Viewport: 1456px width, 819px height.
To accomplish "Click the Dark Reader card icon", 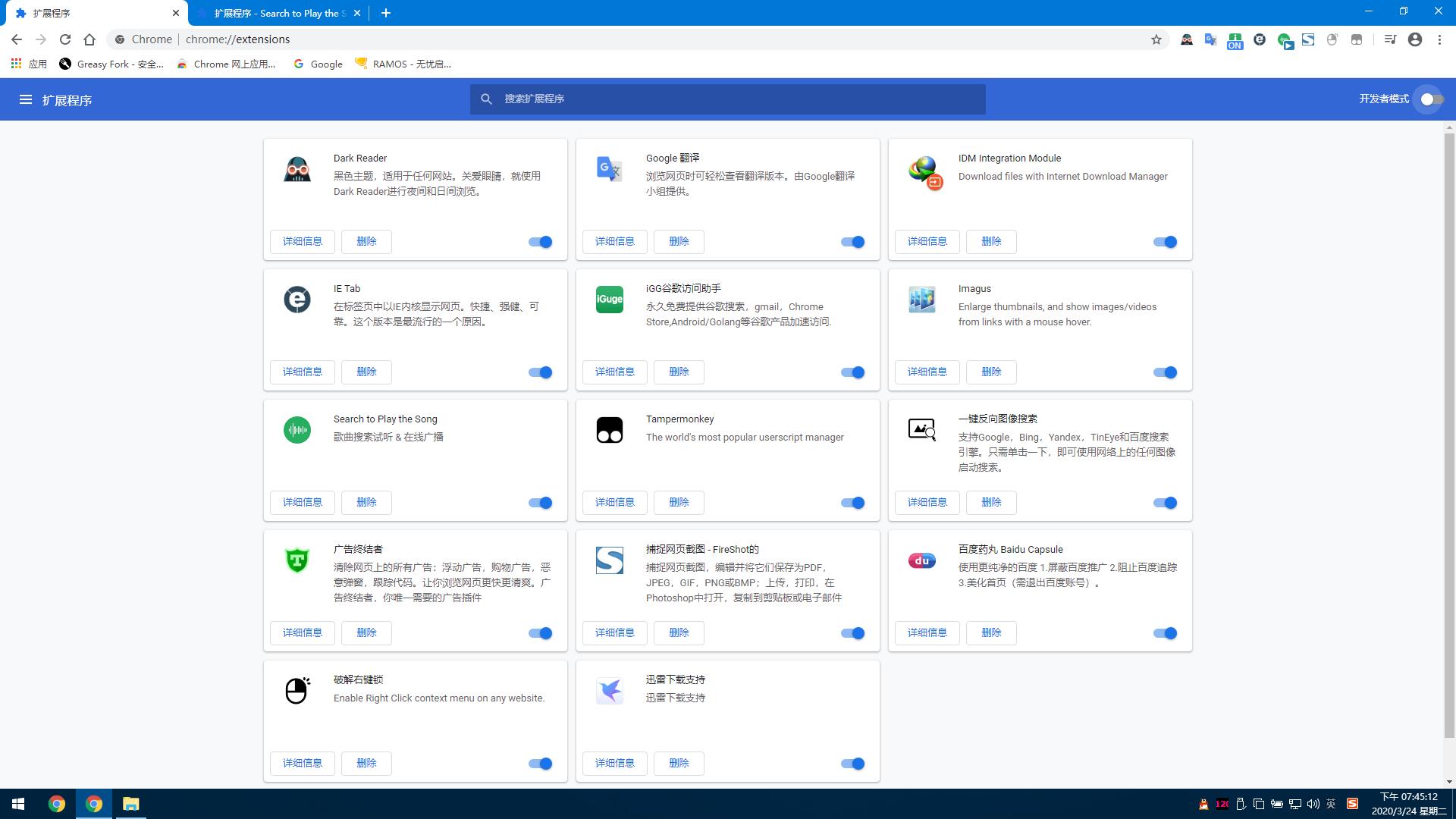I will click(297, 169).
